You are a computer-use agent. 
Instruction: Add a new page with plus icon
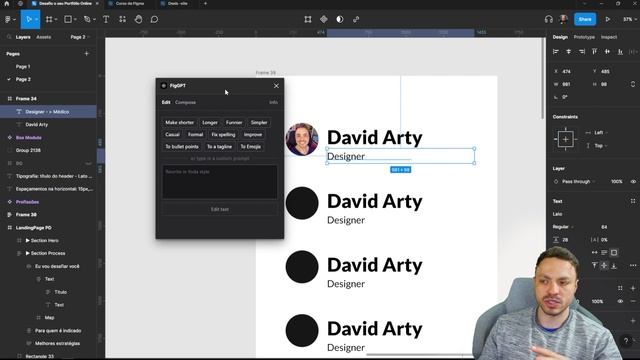click(86, 53)
